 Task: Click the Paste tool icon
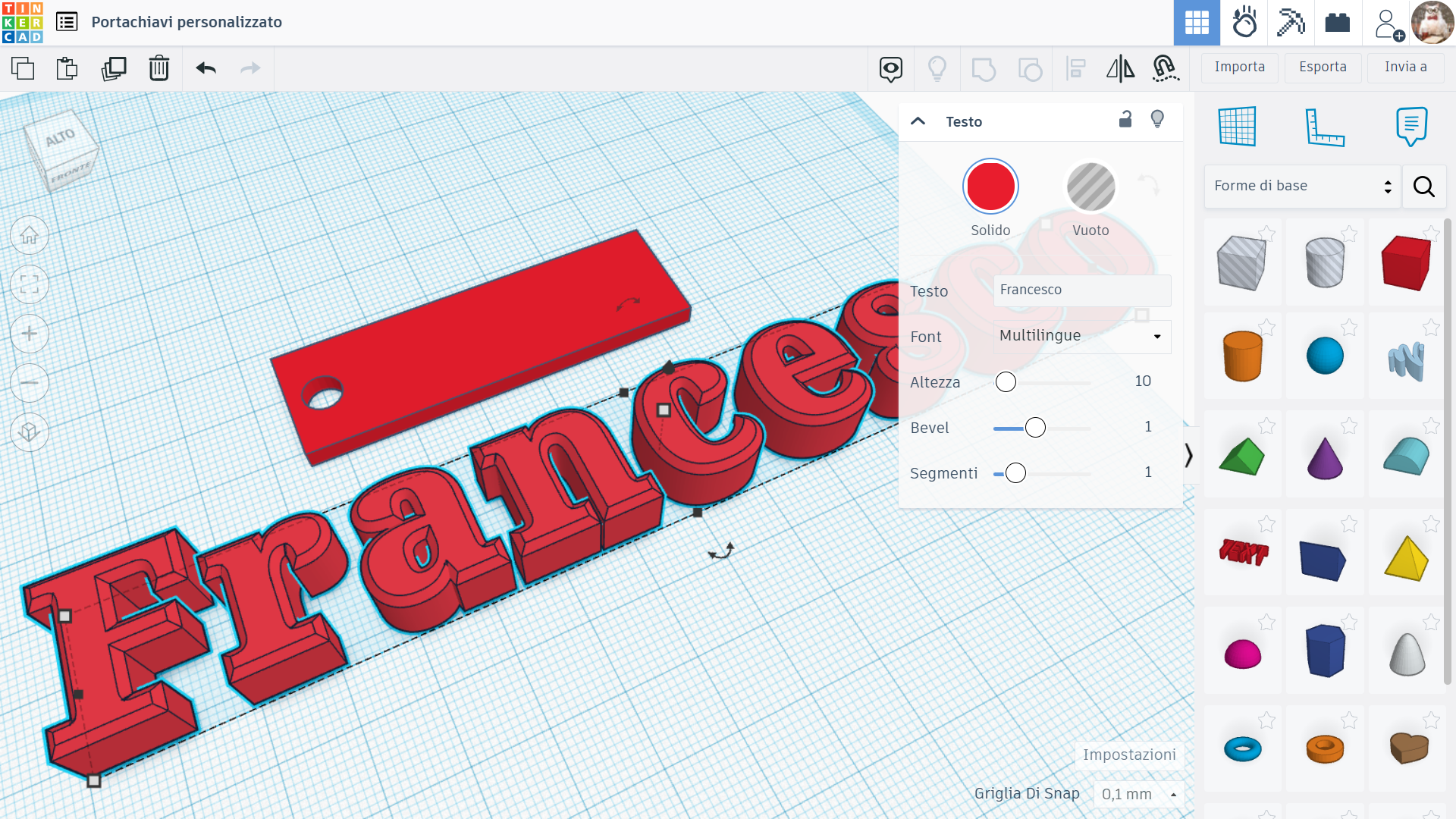click(x=67, y=68)
